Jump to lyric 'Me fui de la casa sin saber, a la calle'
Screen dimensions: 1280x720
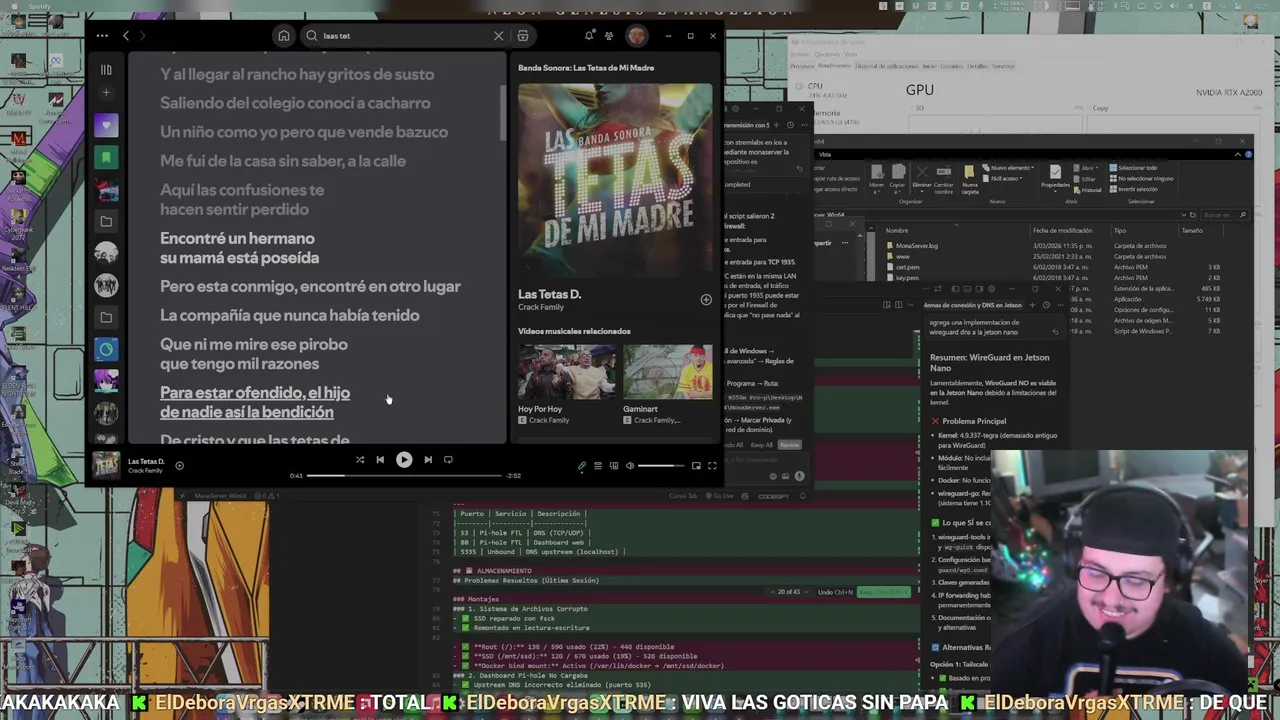283,161
